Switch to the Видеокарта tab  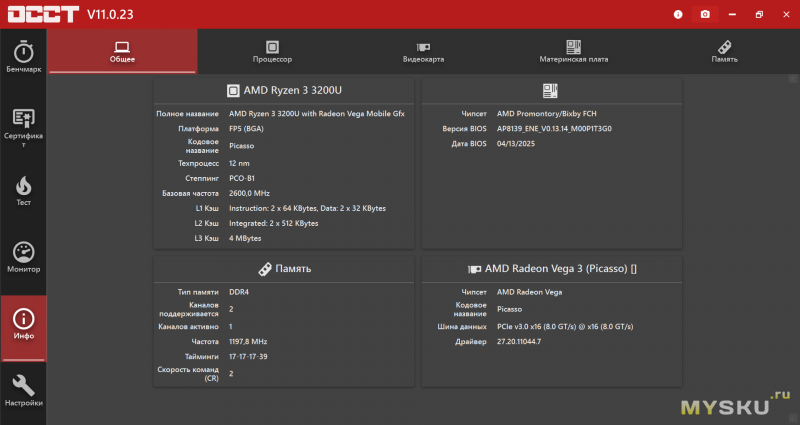click(423, 52)
